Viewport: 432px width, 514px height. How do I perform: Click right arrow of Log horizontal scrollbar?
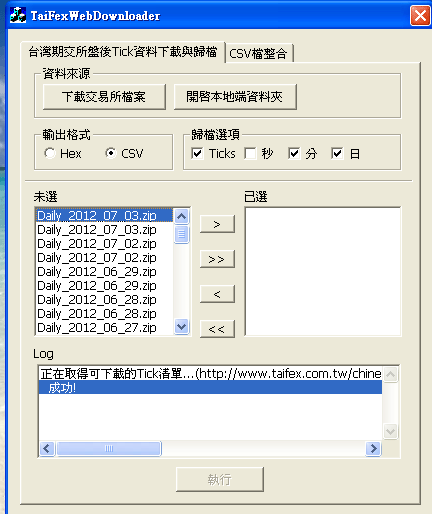[373, 449]
